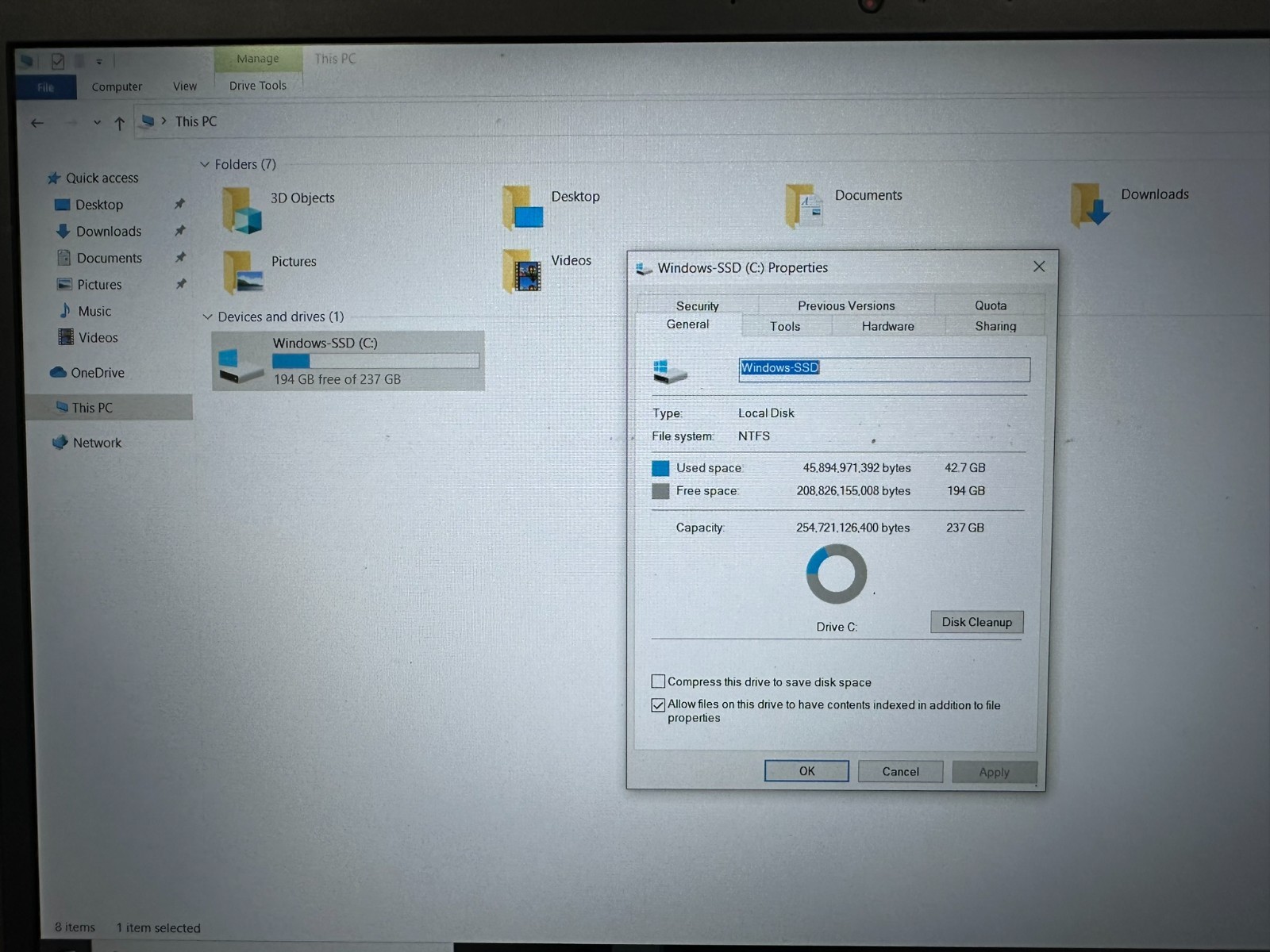Screen dimensions: 1270x952
Task: Open the Videos folder icon in Folders
Action: pos(523,271)
